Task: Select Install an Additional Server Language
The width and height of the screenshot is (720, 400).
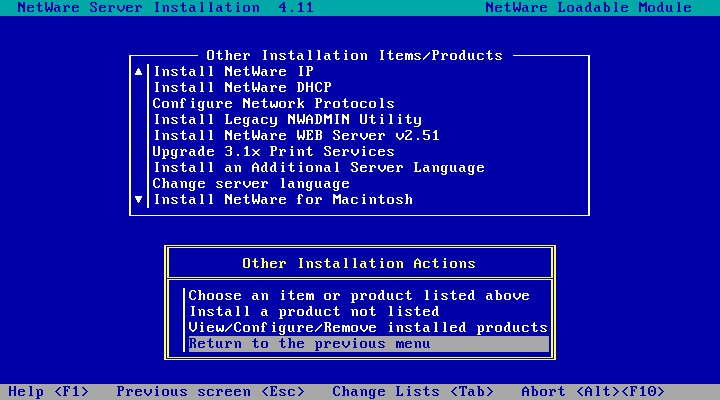Action: point(319,168)
